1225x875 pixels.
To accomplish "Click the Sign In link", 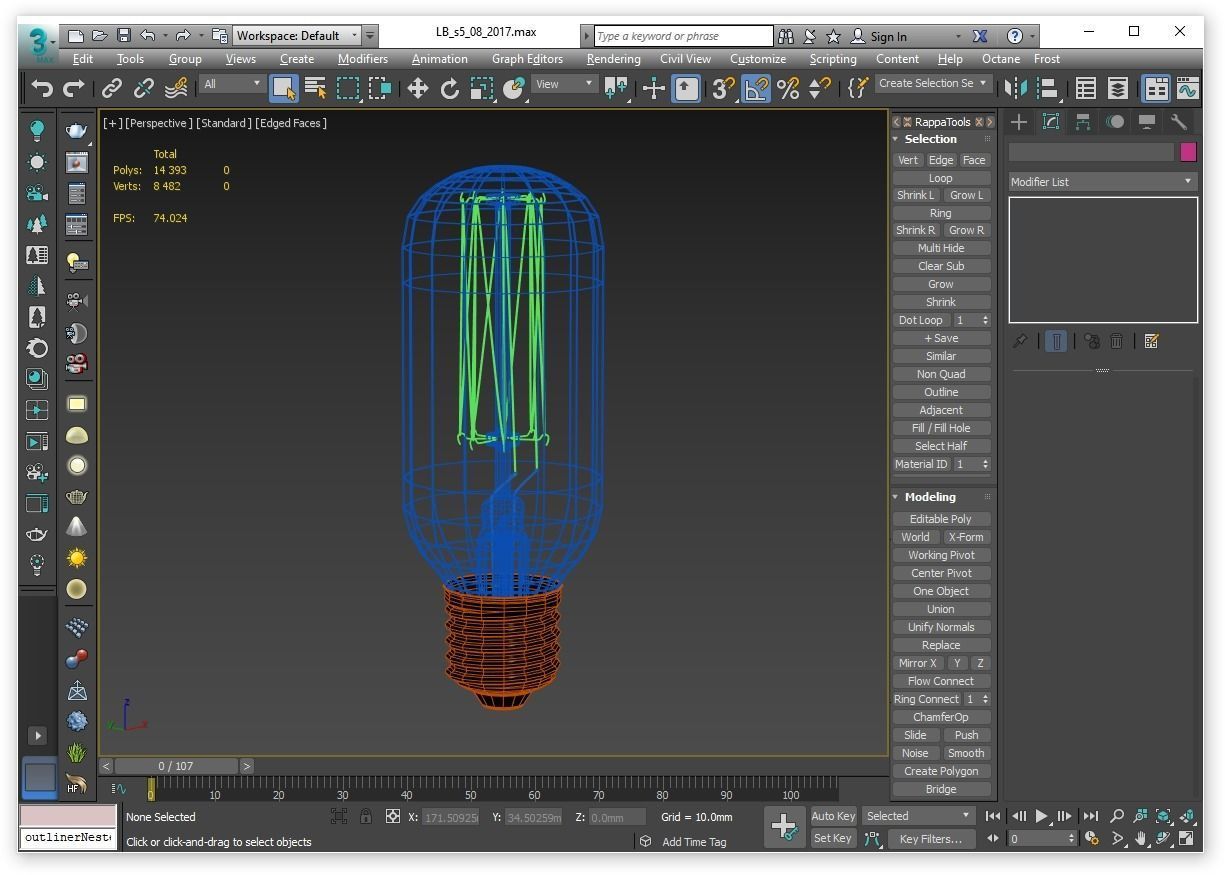I will click(888, 36).
